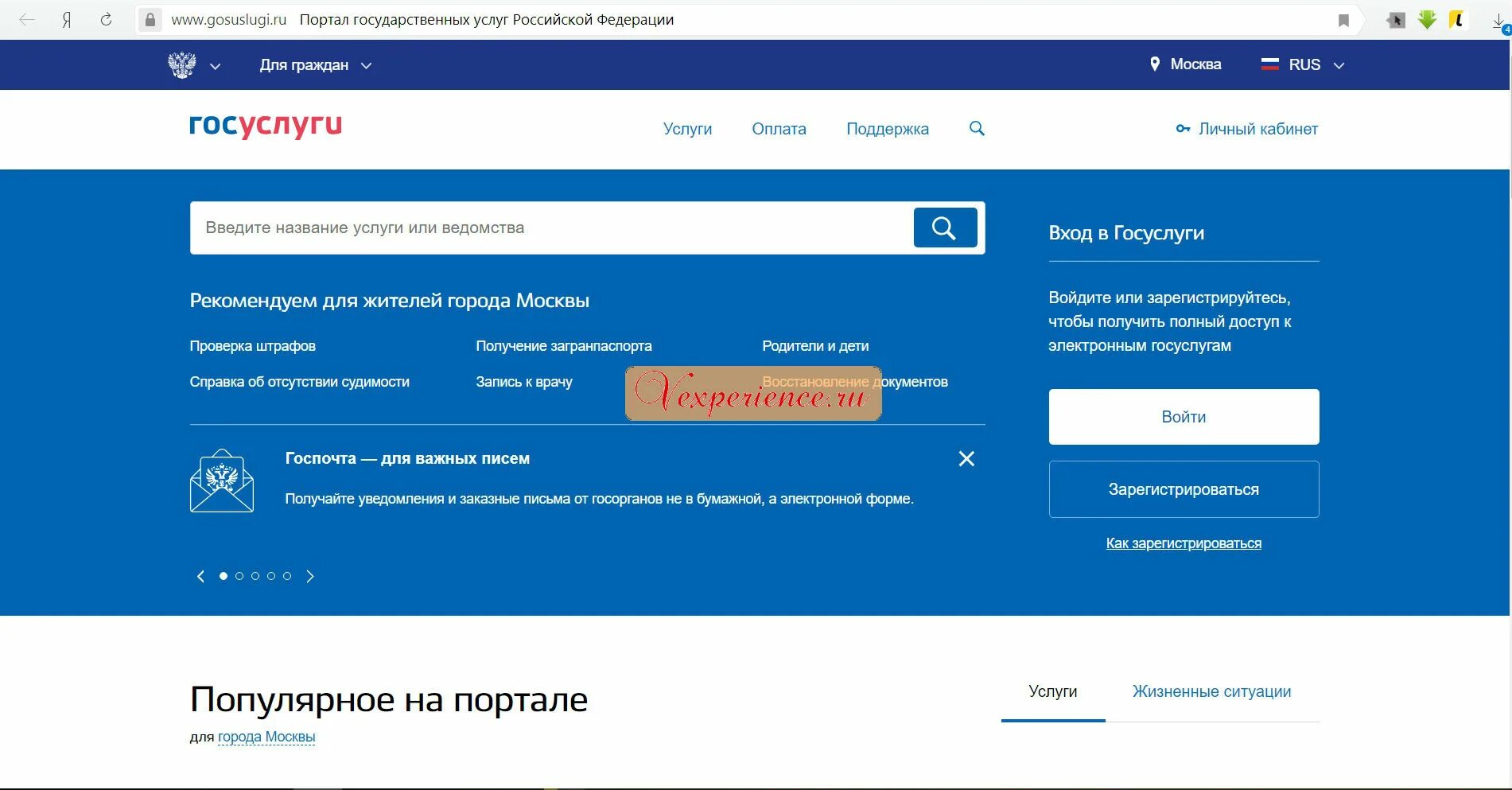The height and width of the screenshot is (790, 1512).
Task: Open the RUS language dropdown
Action: (1316, 65)
